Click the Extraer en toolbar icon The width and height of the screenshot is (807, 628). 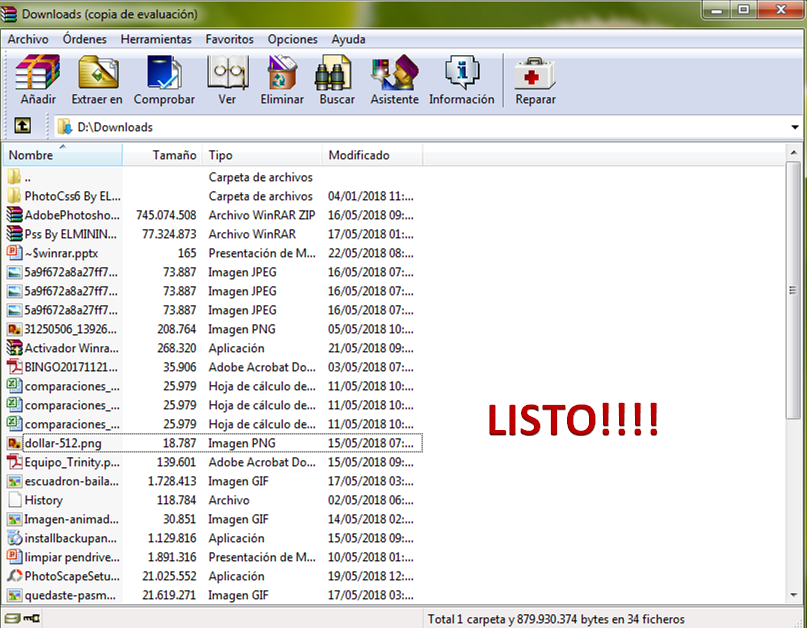pyautogui.click(x=98, y=72)
